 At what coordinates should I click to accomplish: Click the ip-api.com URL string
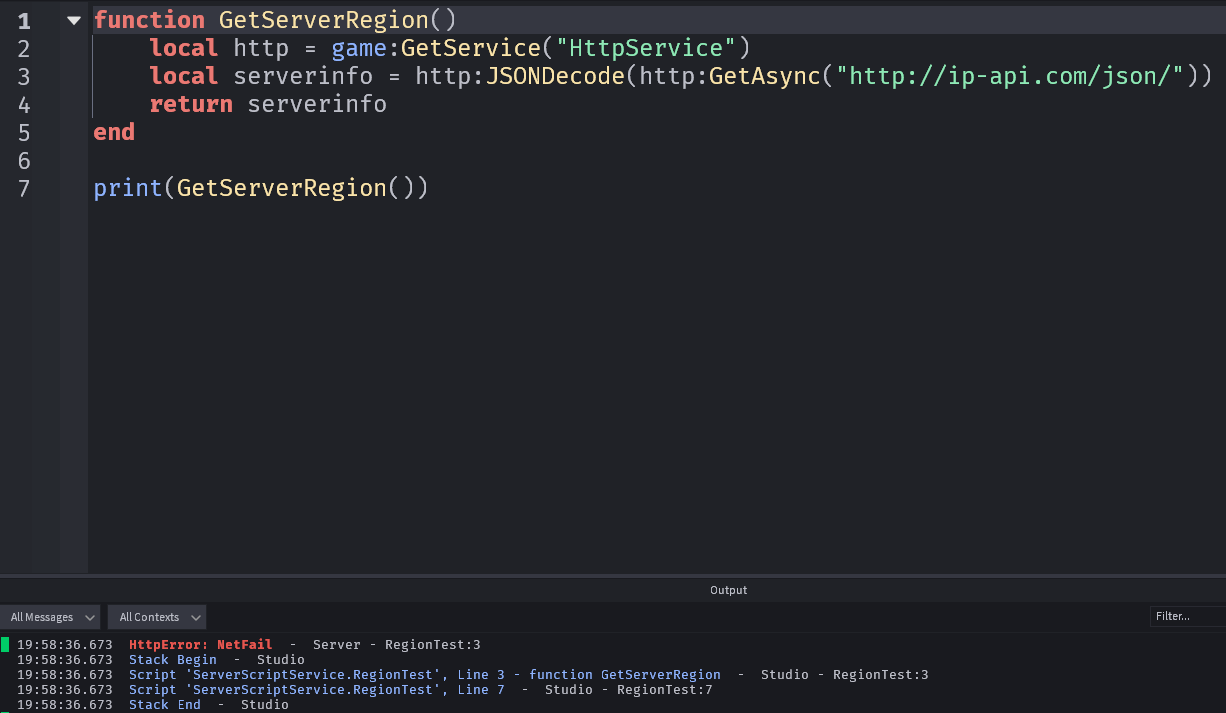pyautogui.click(x=1010, y=76)
